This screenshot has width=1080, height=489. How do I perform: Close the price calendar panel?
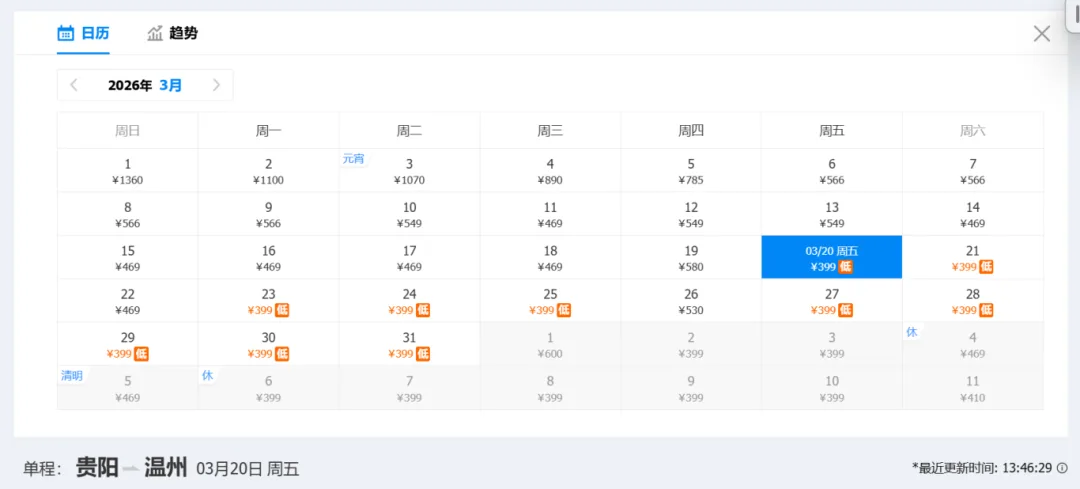[x=1041, y=33]
